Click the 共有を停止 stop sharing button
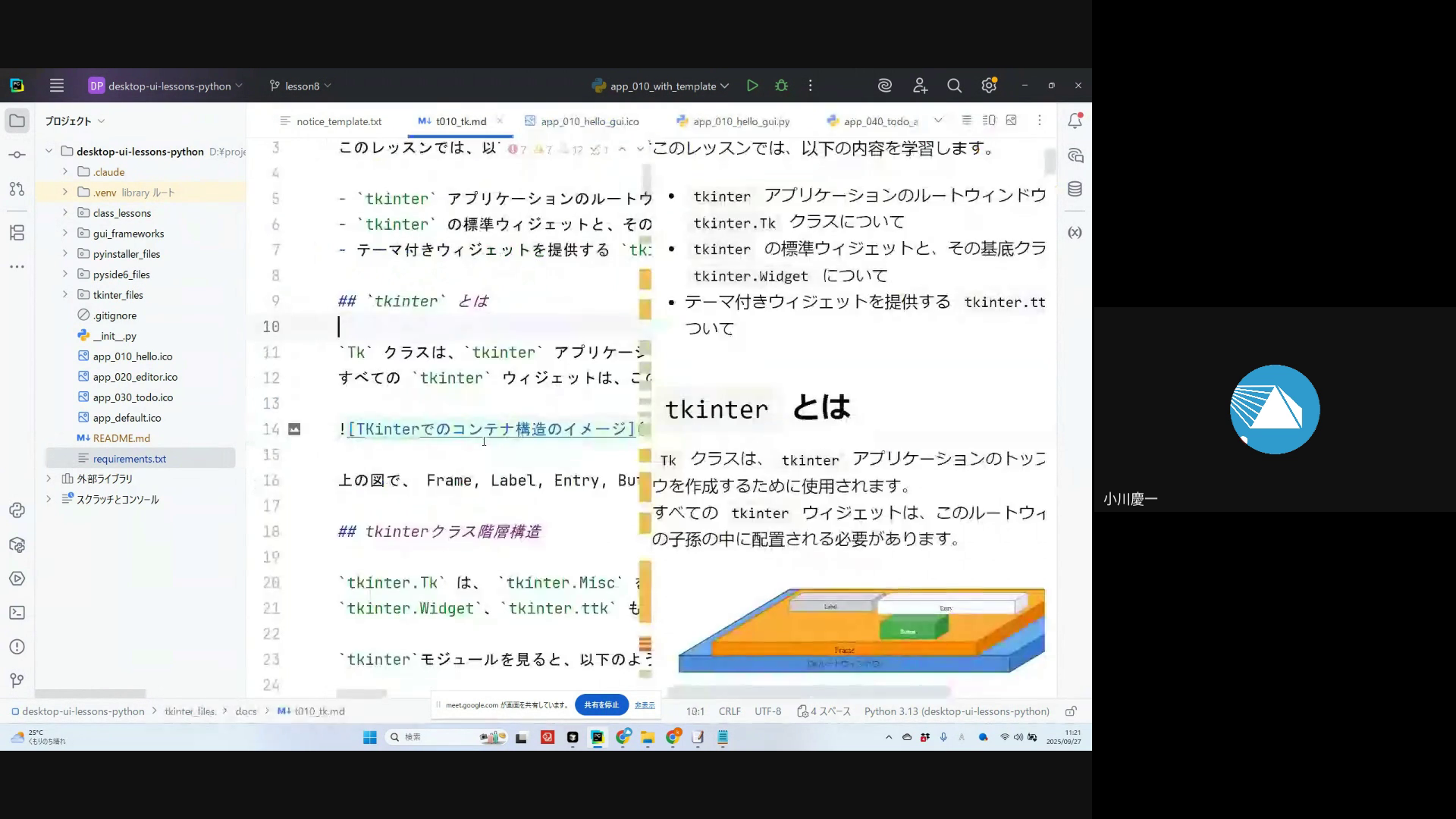Viewport: 1456px width, 819px height. coord(601,704)
